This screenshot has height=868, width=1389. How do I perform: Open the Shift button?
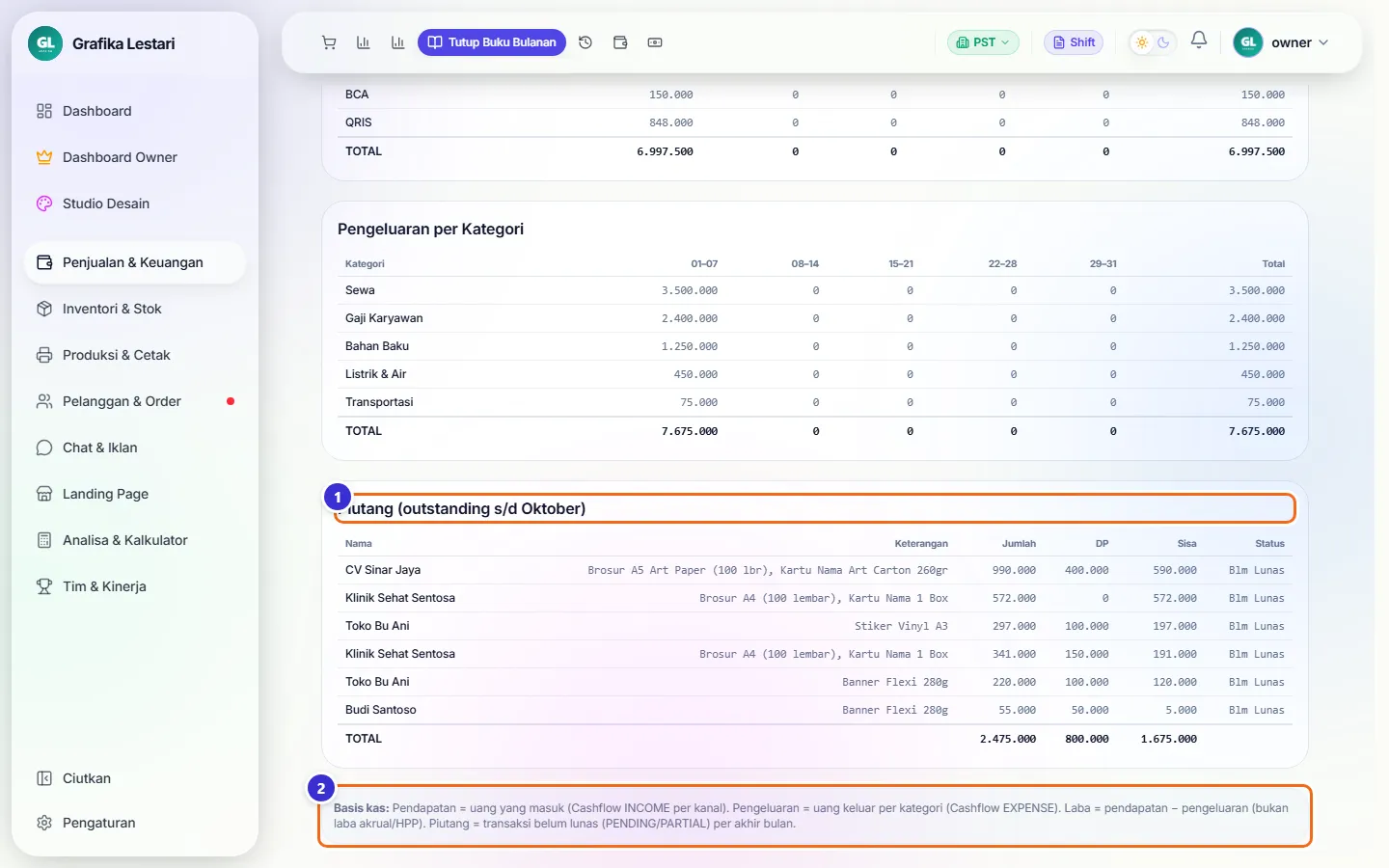pyautogui.click(x=1074, y=42)
